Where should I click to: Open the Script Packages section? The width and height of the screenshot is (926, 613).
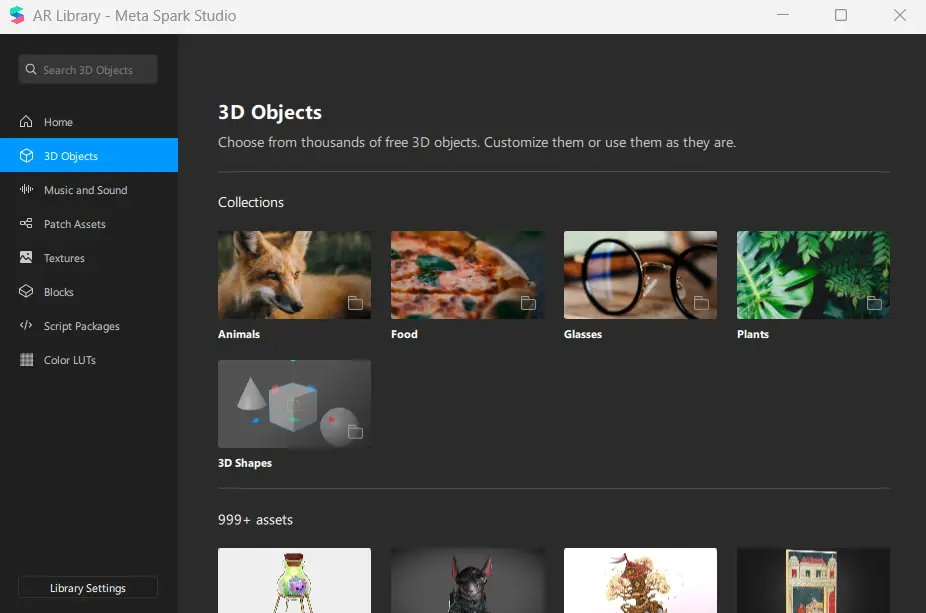80,325
